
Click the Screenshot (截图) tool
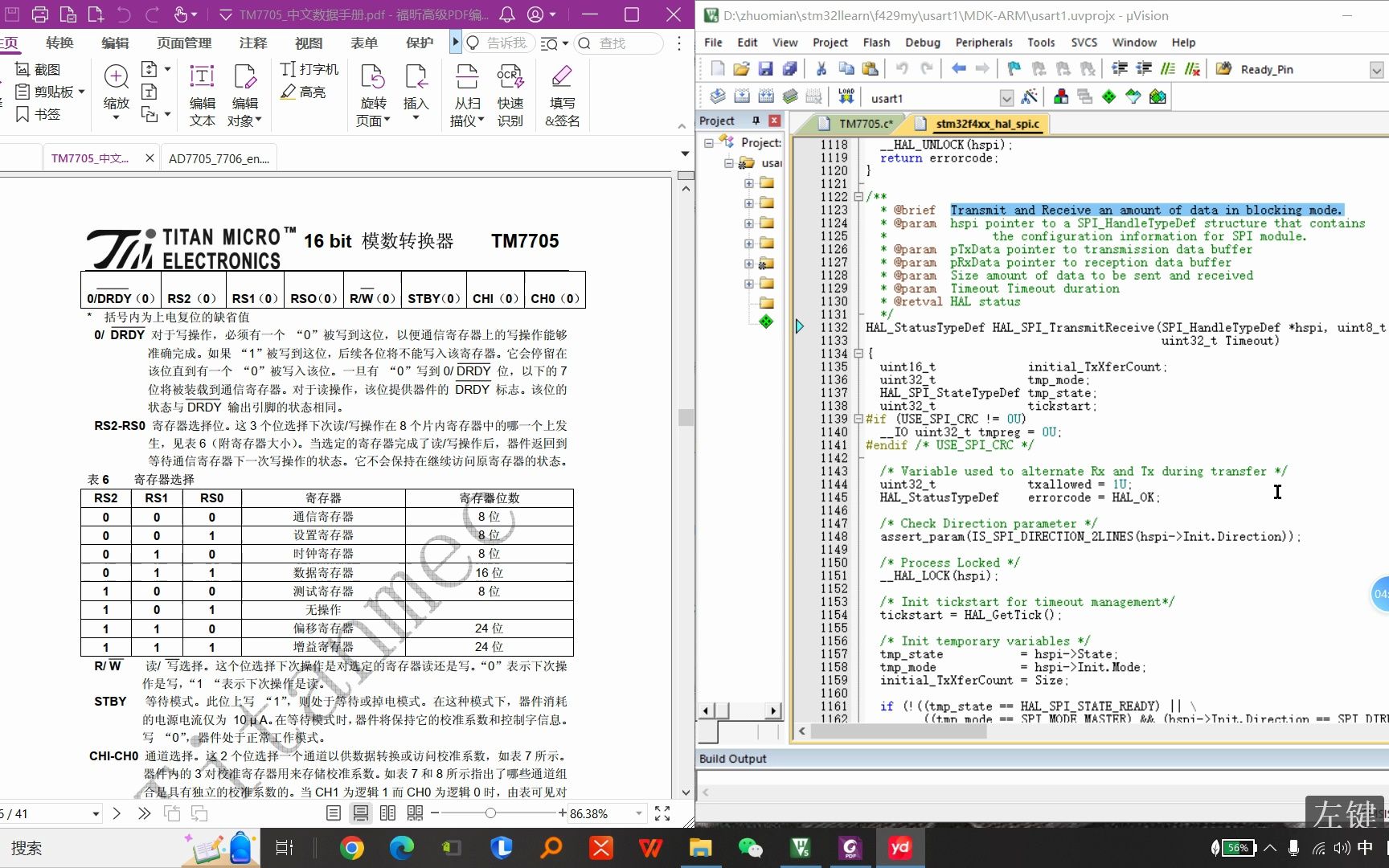tap(38, 69)
